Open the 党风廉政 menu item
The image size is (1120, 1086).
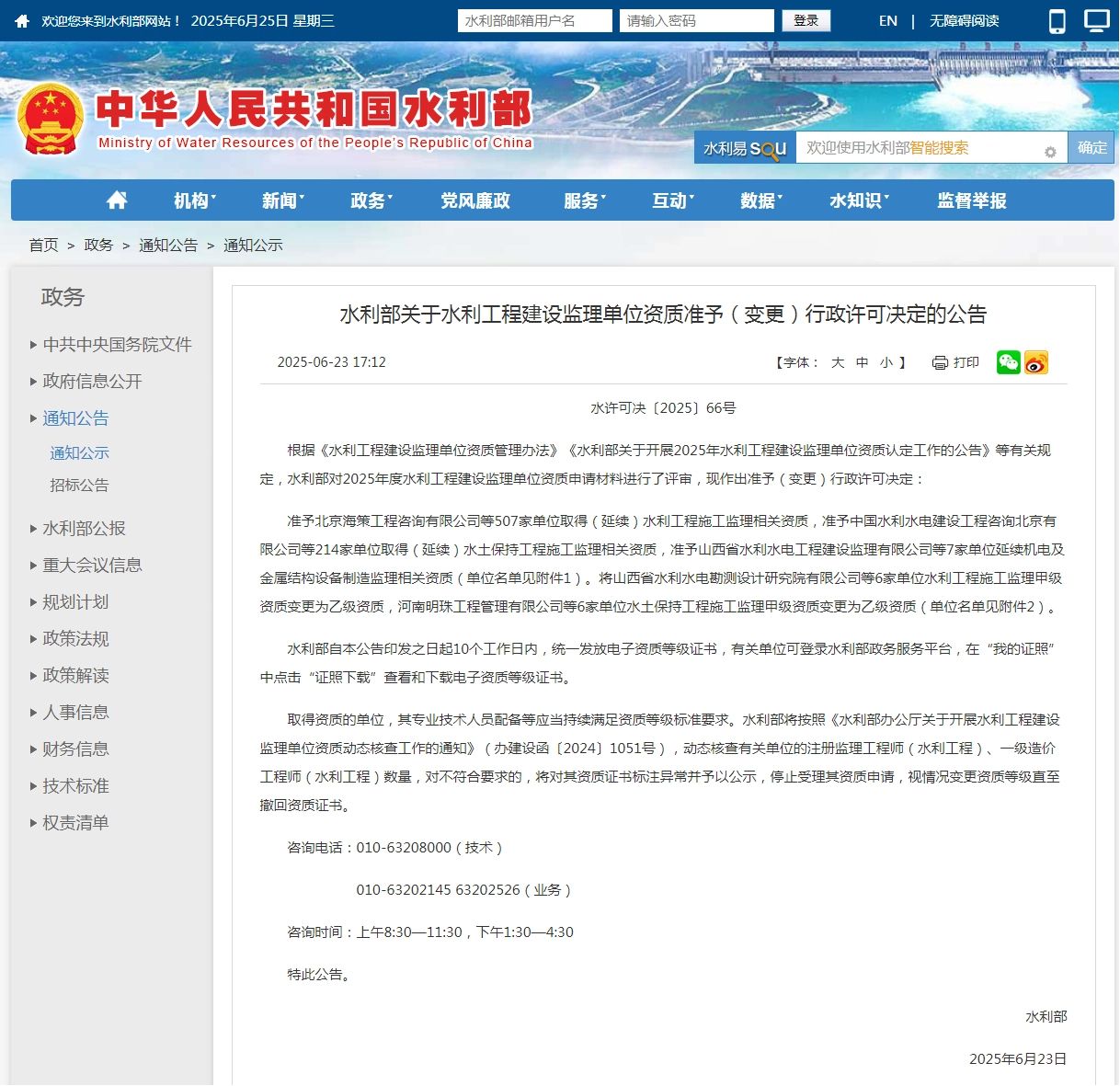(474, 200)
